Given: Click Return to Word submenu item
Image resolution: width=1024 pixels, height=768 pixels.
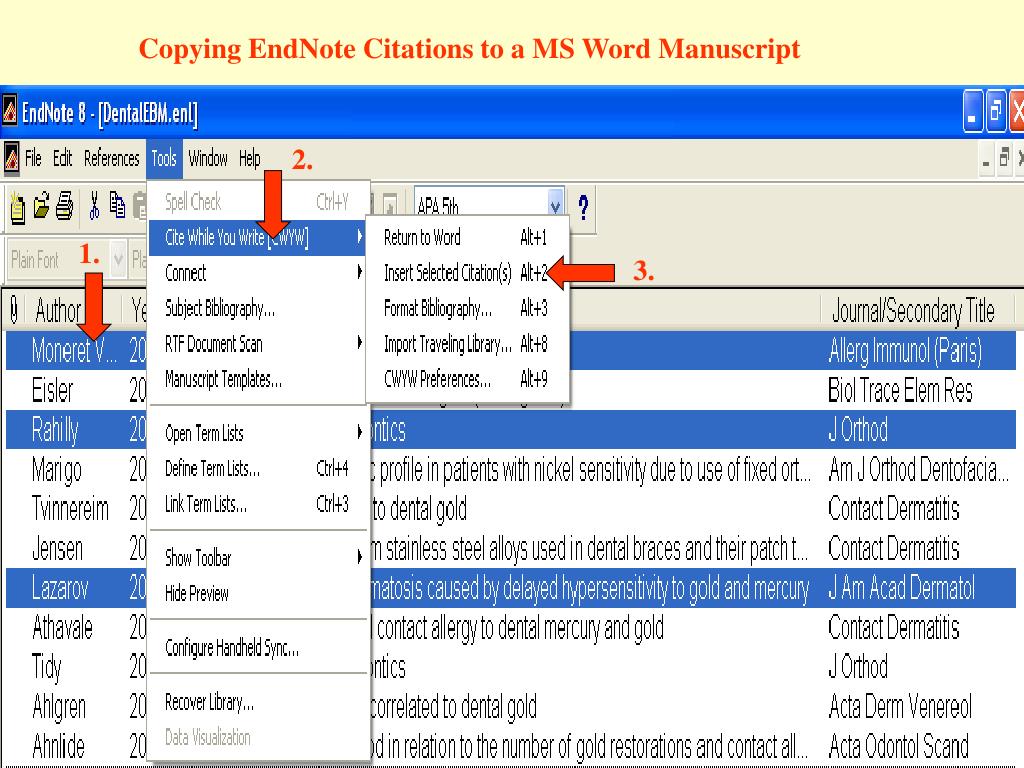Looking at the screenshot, I should point(466,237).
